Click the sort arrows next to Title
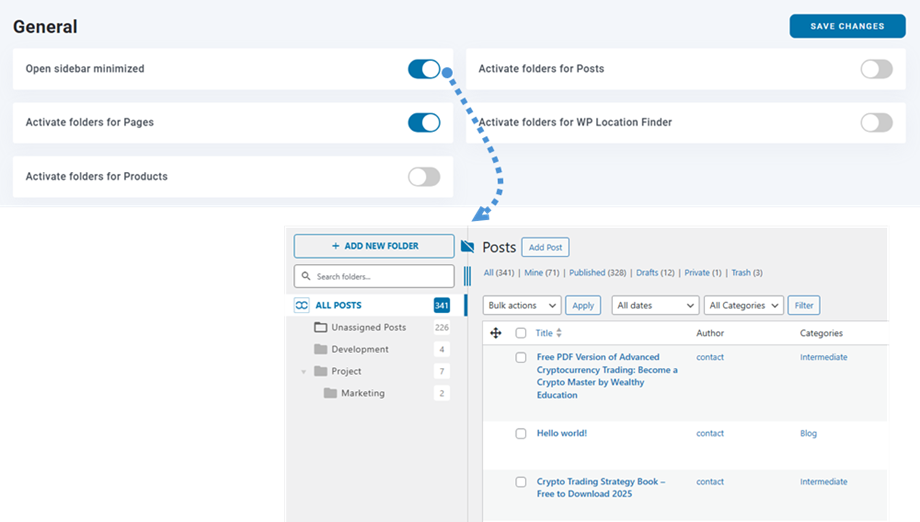 click(559, 333)
